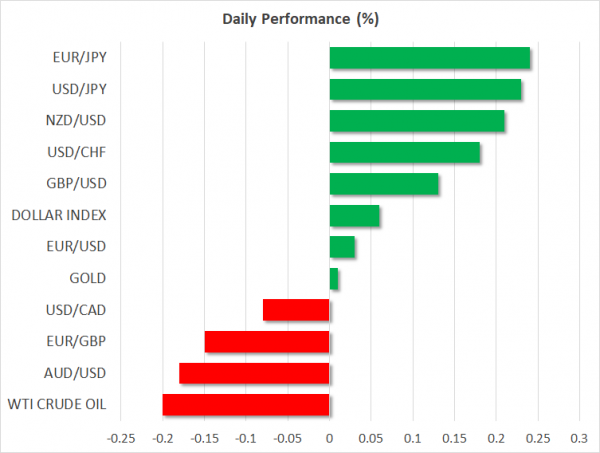Click the -0.25 axis tick label

[121, 438]
